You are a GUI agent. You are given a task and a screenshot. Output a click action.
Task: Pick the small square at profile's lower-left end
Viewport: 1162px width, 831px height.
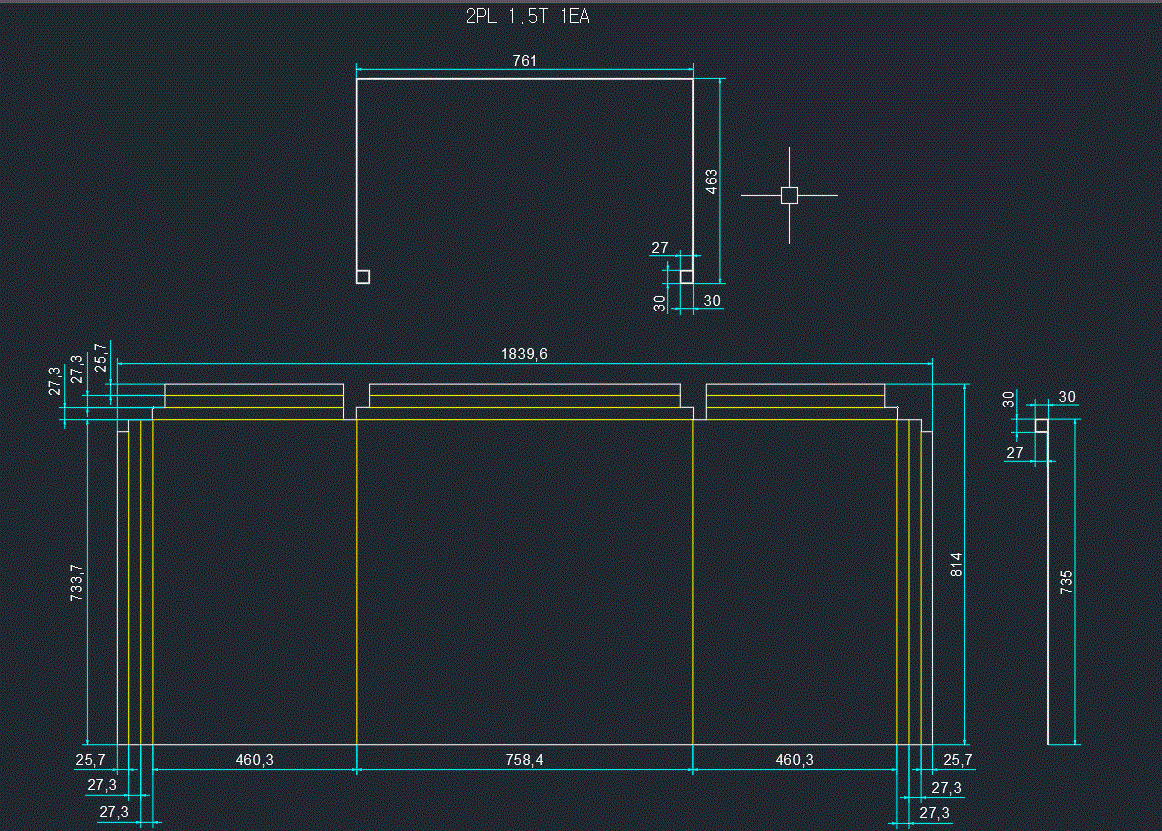(363, 277)
